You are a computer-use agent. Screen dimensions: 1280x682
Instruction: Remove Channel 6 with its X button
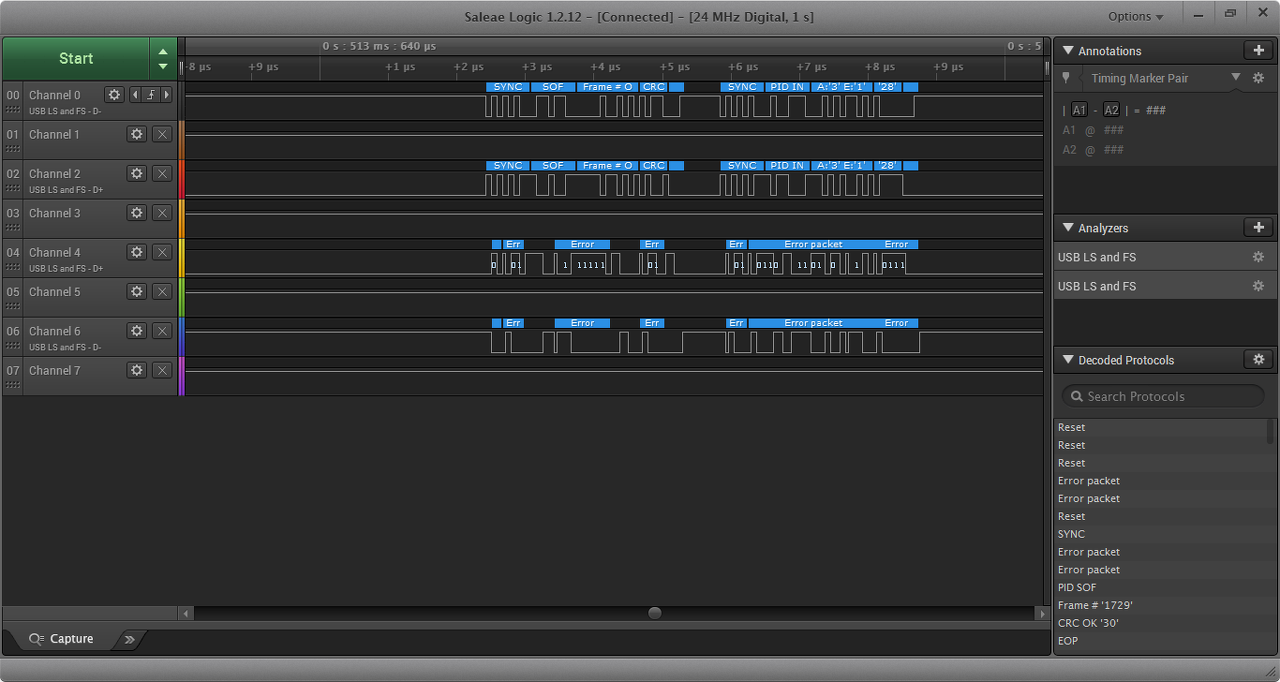[162, 331]
